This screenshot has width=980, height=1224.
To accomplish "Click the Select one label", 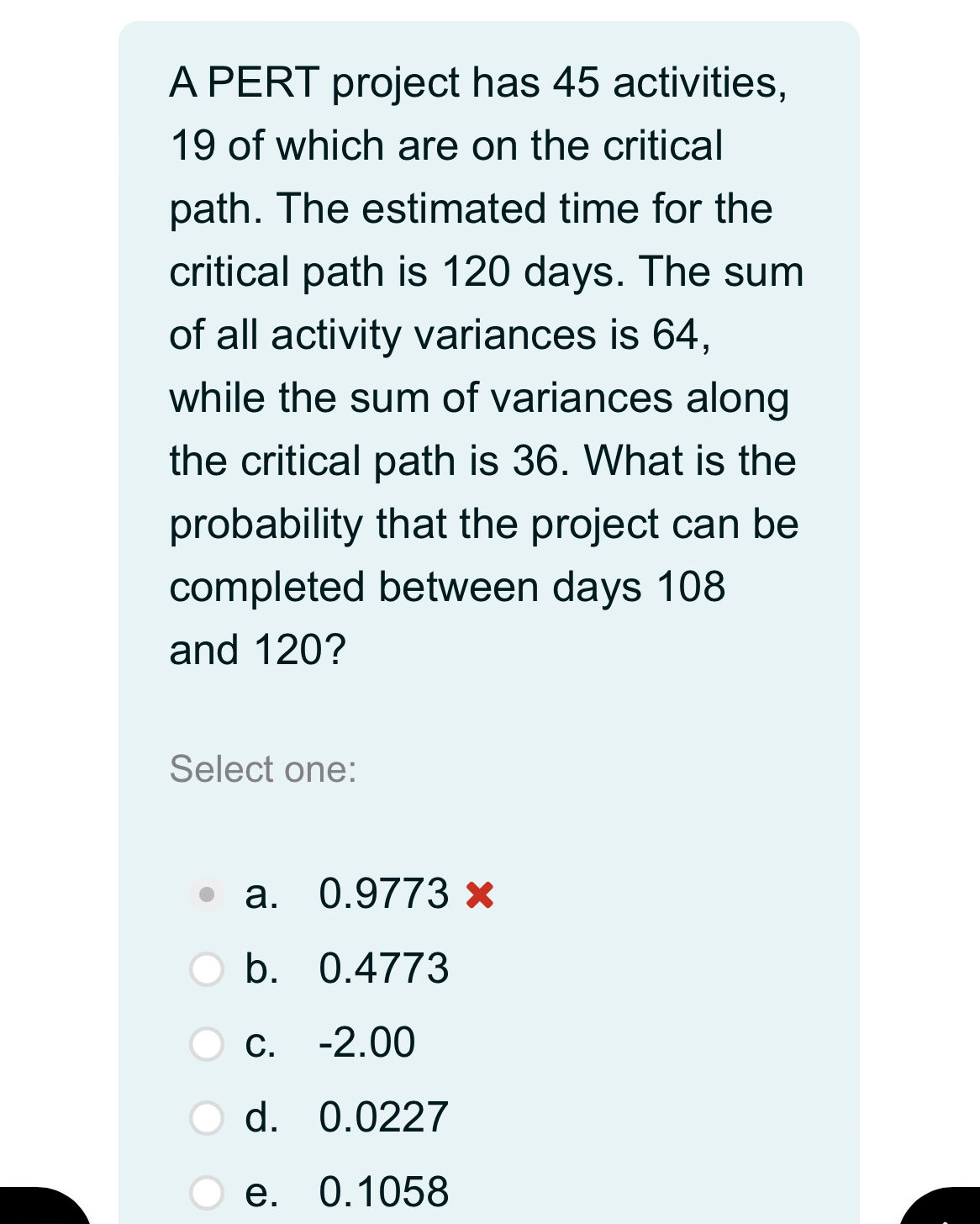I will (x=263, y=768).
